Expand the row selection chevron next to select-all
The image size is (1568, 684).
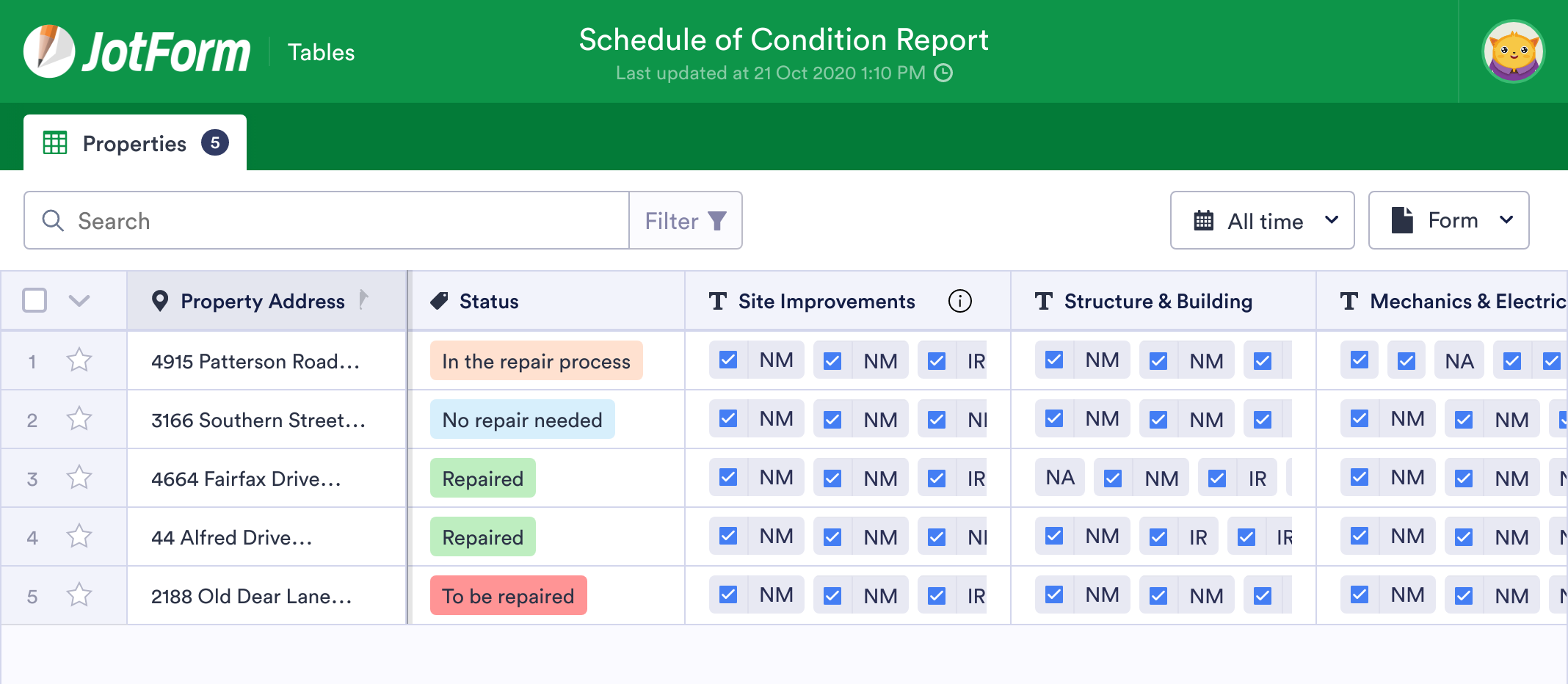[79, 301]
